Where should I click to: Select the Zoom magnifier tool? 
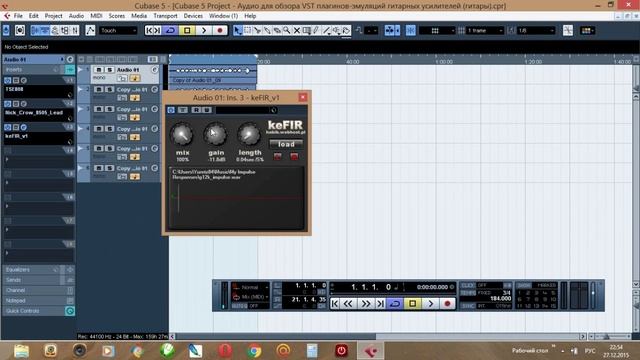click(287, 31)
